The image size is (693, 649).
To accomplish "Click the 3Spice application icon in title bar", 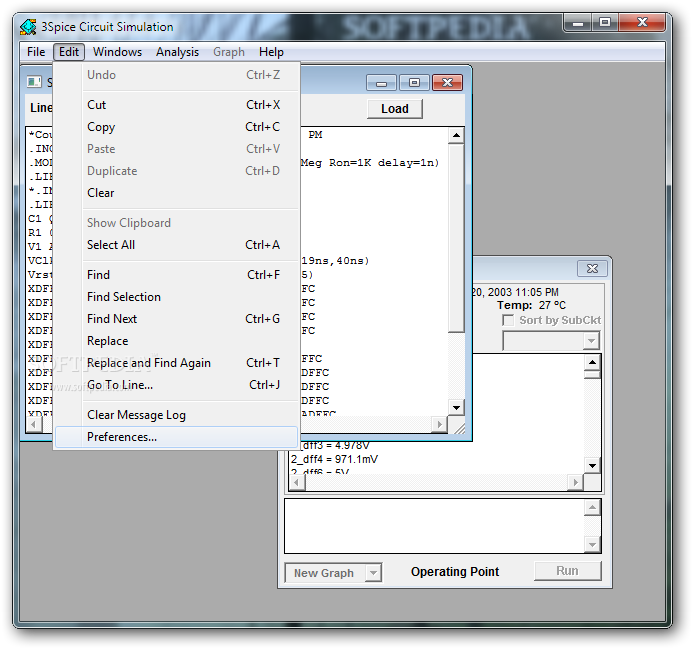I will (28, 27).
